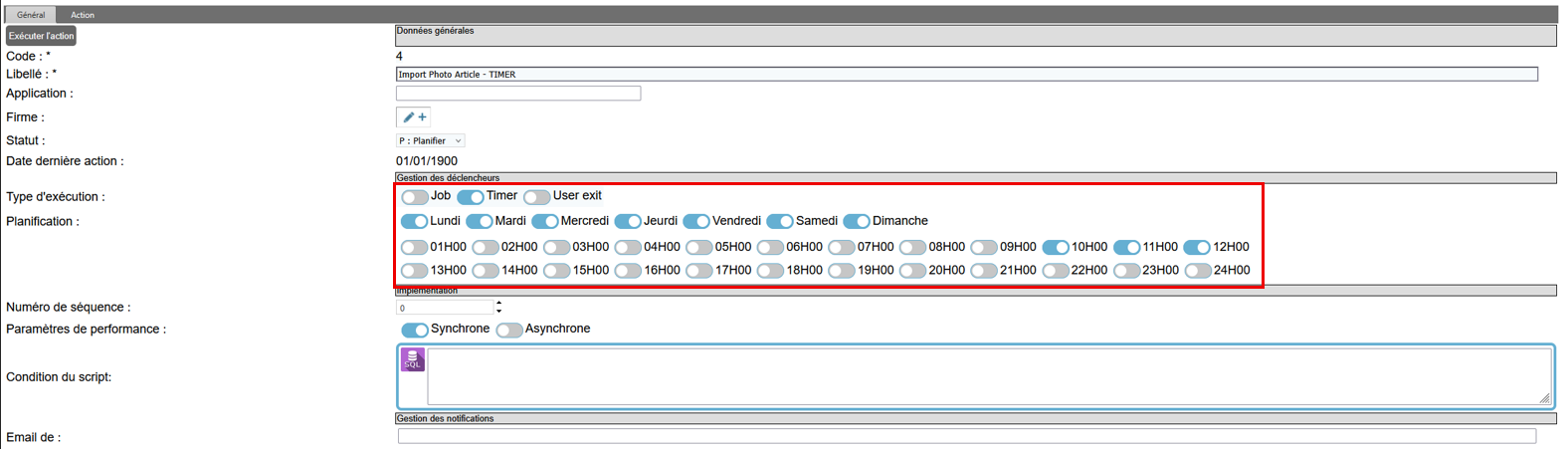
Task: Disable the Lundi planning toggle
Action: pyautogui.click(x=414, y=221)
